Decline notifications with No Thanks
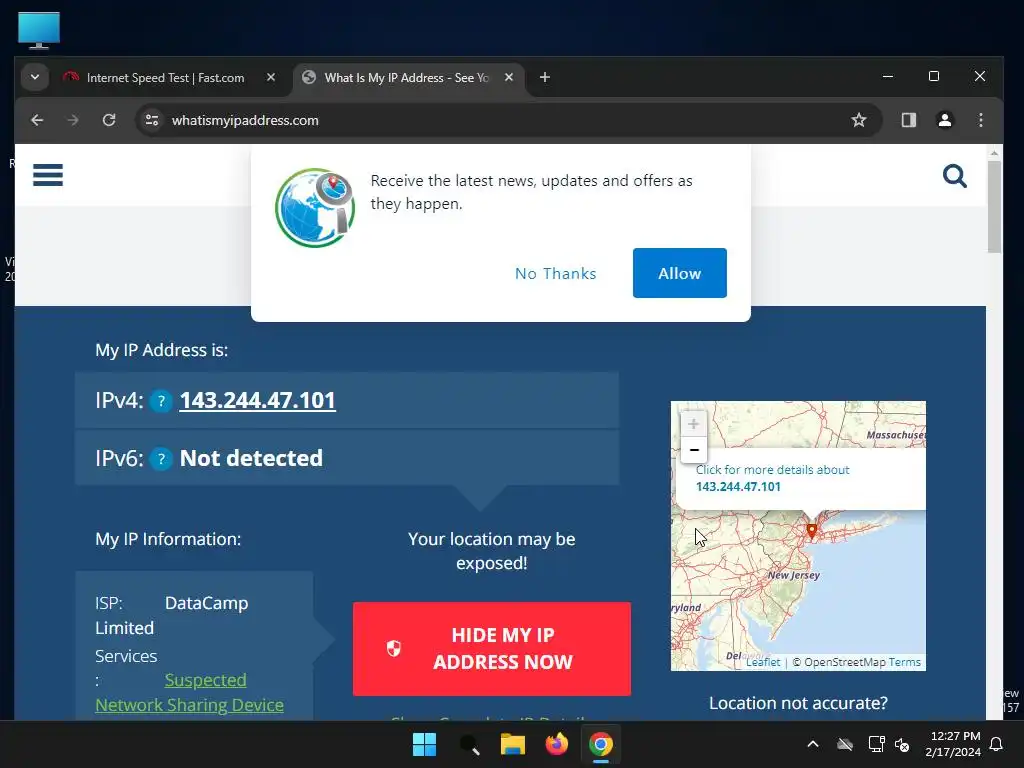The image size is (1024, 768). [556, 274]
